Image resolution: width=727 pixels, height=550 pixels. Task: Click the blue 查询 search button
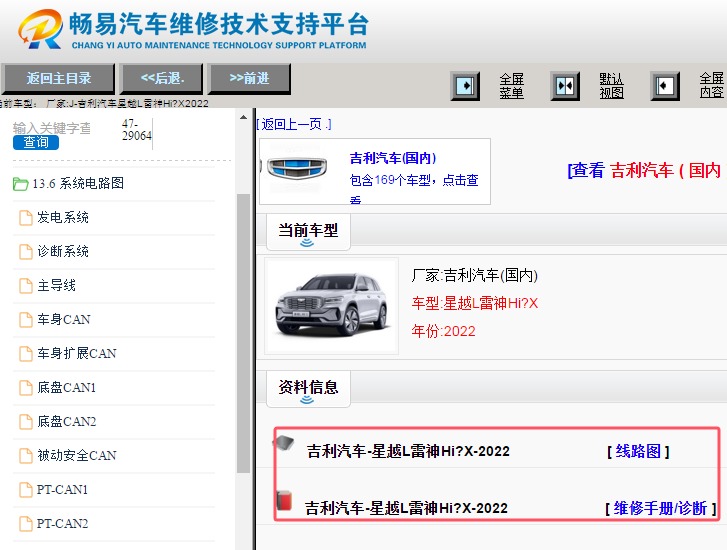pyautogui.click(x=36, y=142)
